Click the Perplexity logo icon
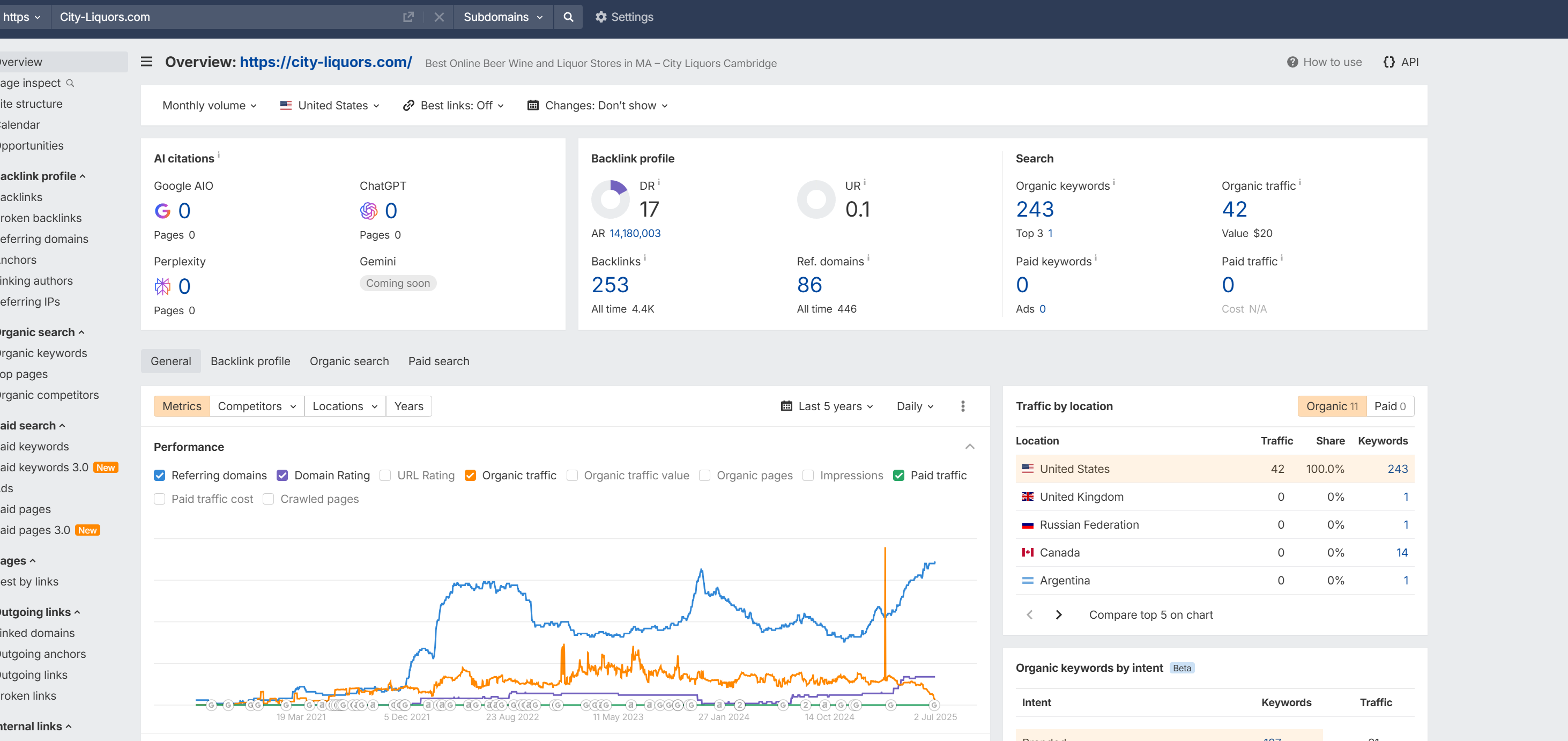This screenshot has height=741, width=1568. 162,286
